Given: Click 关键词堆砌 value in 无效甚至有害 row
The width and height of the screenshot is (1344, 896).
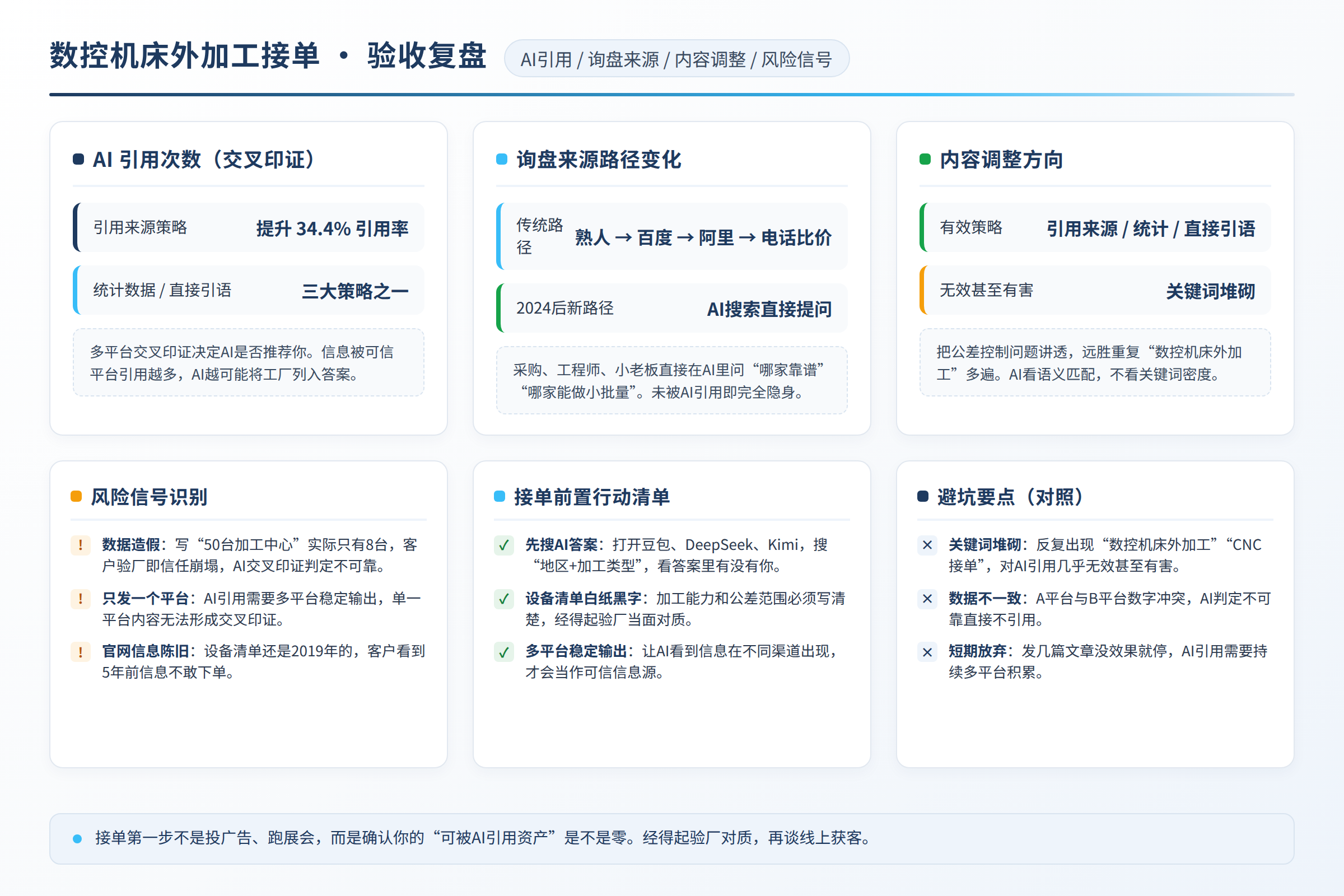Looking at the screenshot, I should coord(1210,291).
